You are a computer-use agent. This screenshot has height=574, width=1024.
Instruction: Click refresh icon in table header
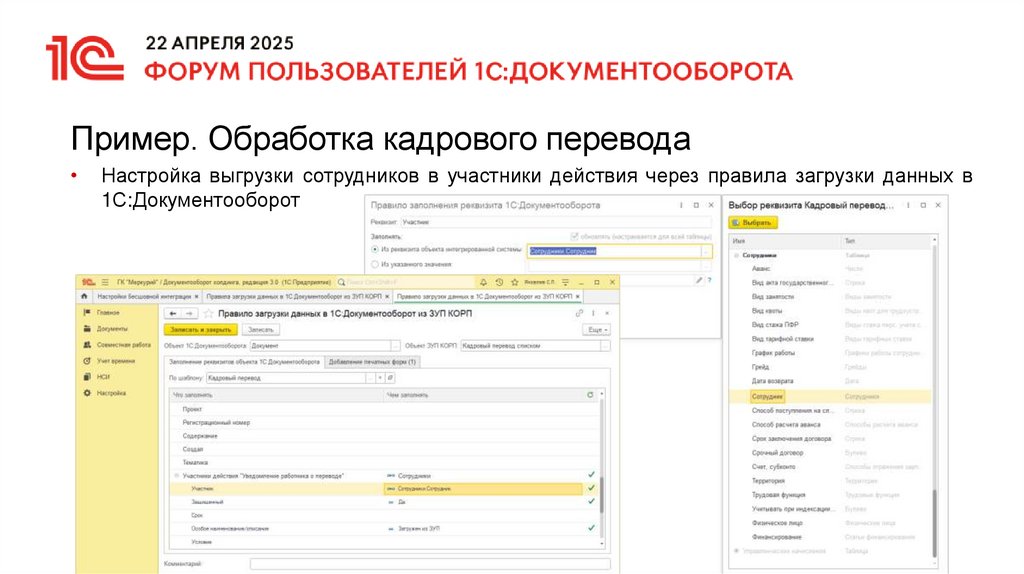tap(590, 395)
